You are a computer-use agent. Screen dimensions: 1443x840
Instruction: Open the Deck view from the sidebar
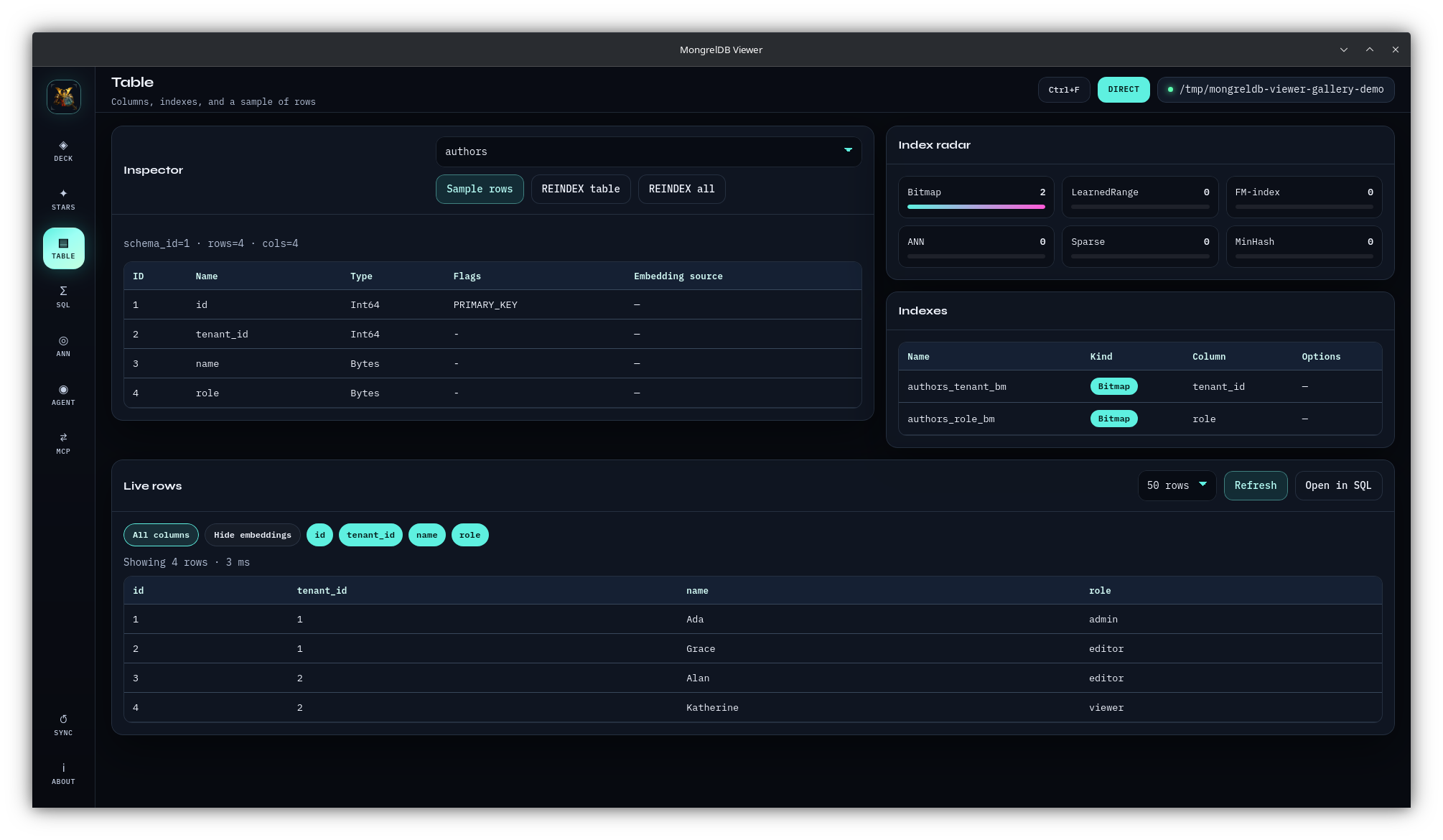point(63,151)
